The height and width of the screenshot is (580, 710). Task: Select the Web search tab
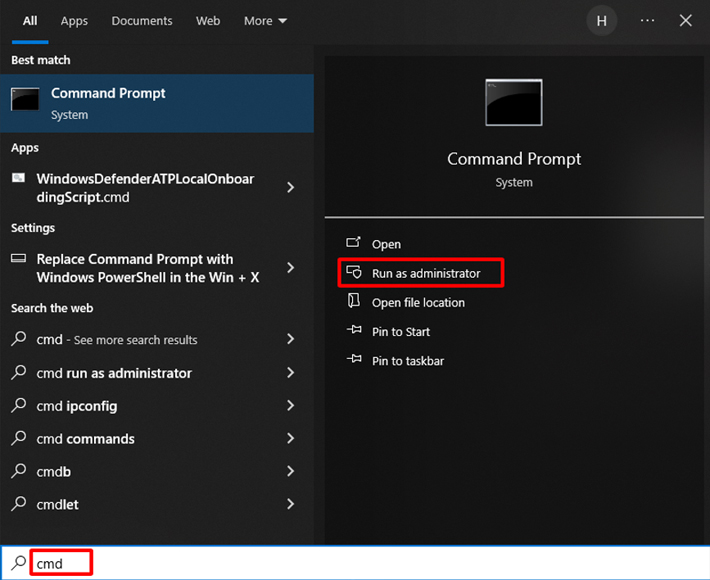208,21
